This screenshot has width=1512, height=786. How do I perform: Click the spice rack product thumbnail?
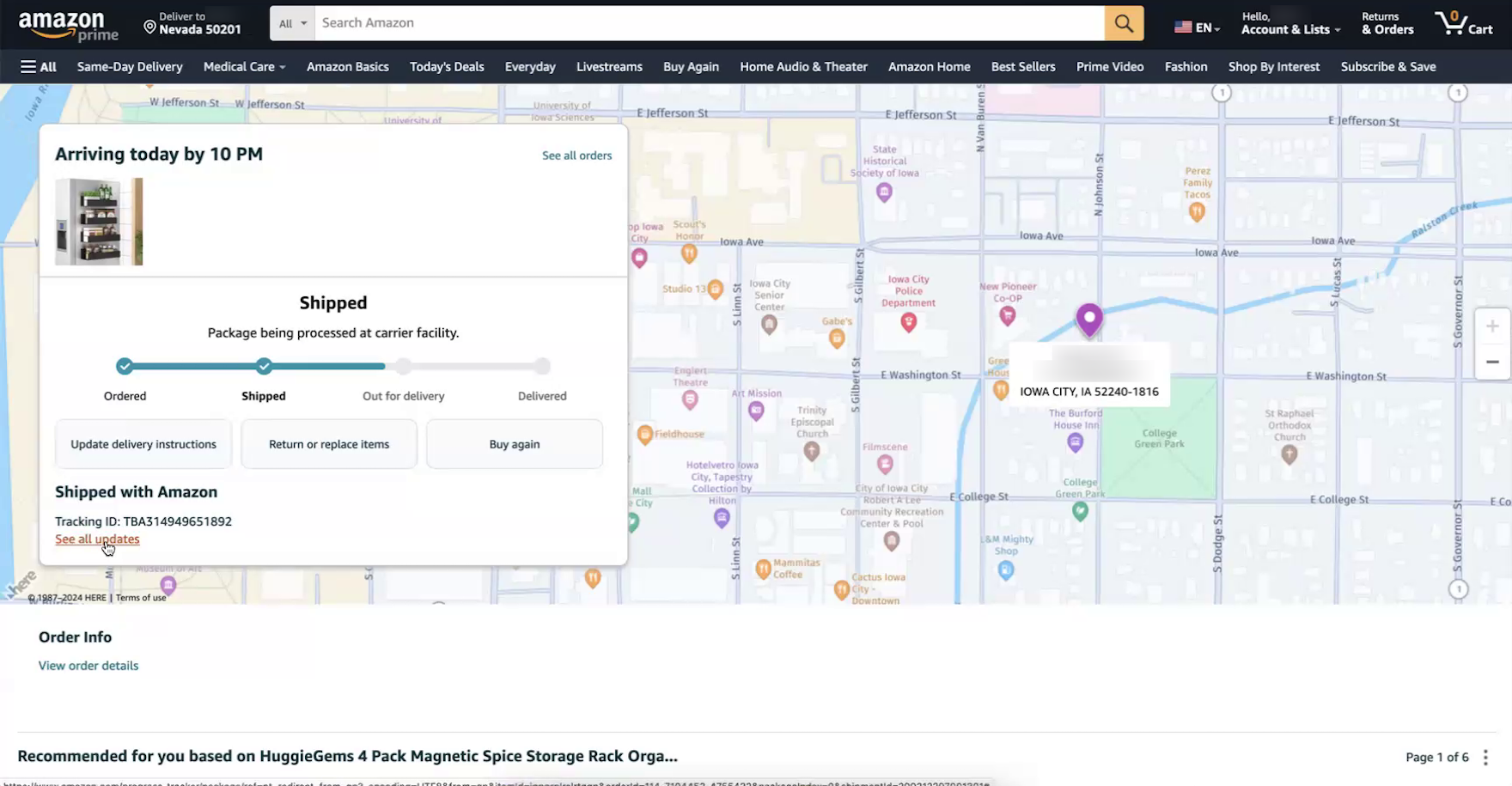click(99, 222)
